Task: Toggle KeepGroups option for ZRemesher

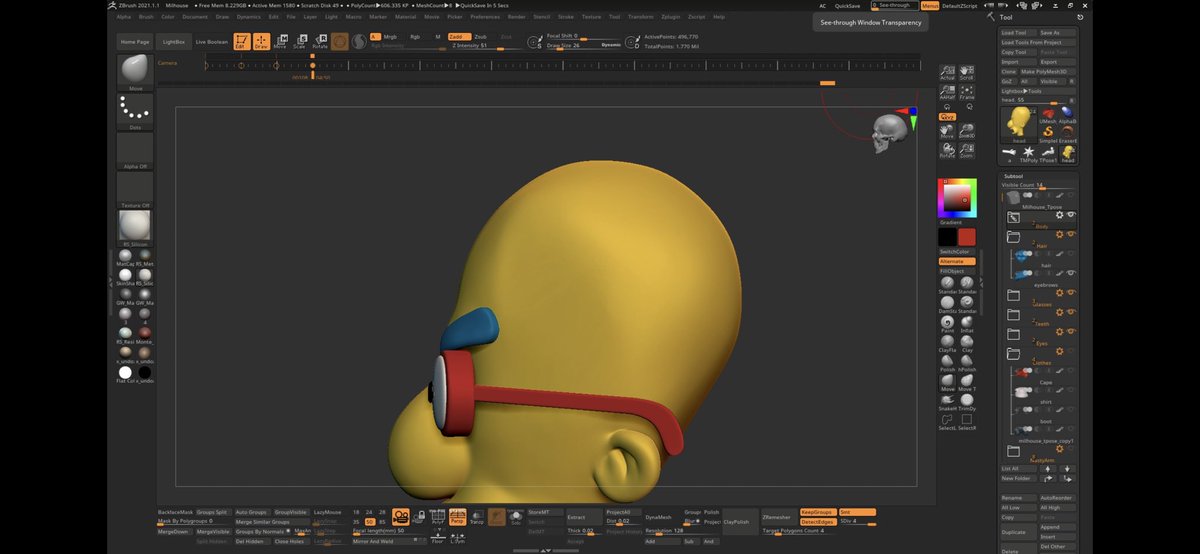Action: point(817,512)
